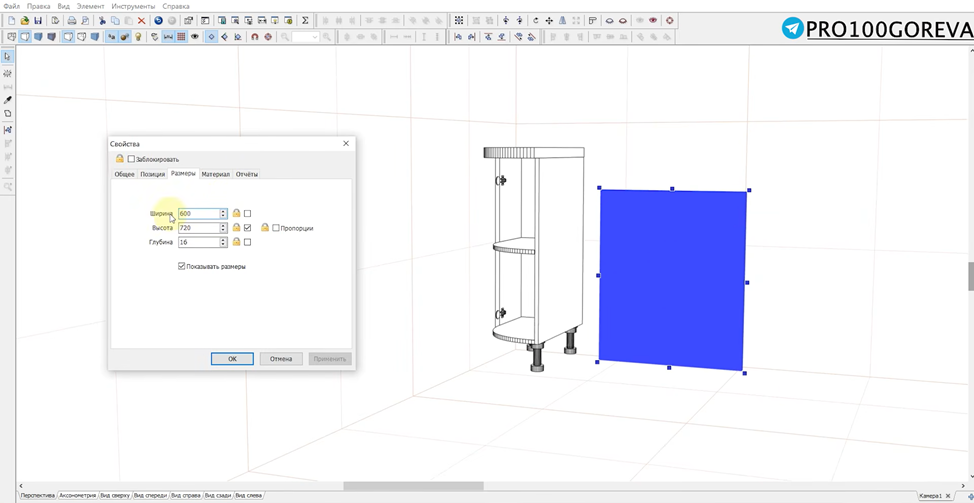The image size is (974, 503).
Task: Open a project via yellow folder icon
Action: (25, 20)
